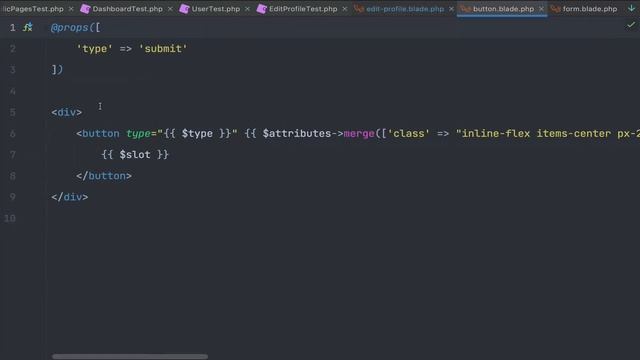Select the button.blade.php tab
Screen dimensions: 640x360
[503, 9]
